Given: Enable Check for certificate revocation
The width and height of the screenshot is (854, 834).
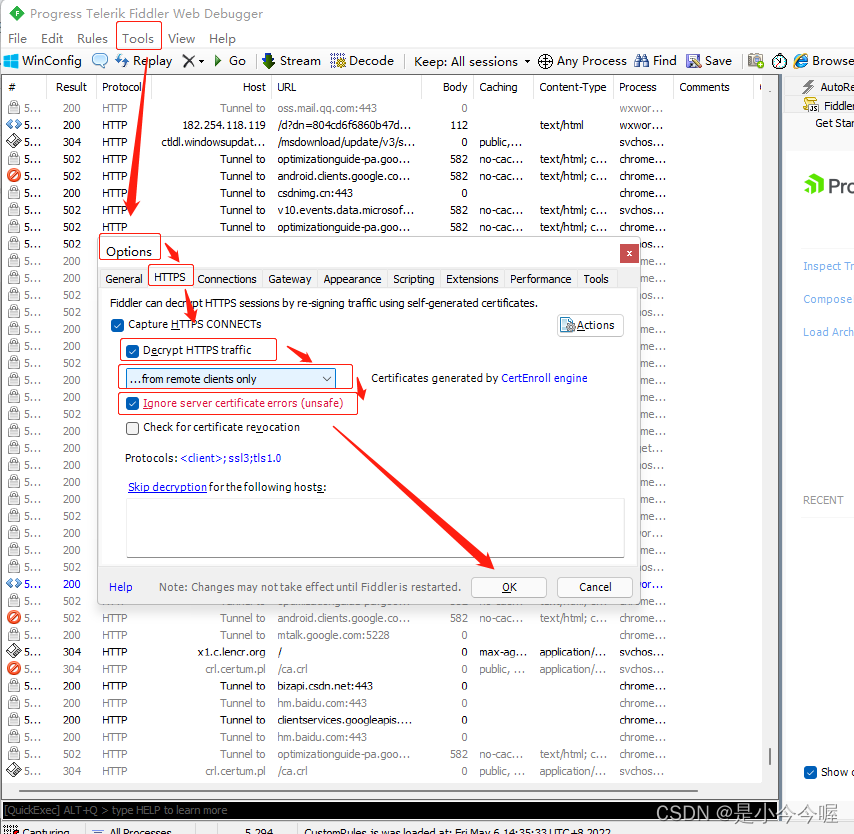Looking at the screenshot, I should 132,428.
